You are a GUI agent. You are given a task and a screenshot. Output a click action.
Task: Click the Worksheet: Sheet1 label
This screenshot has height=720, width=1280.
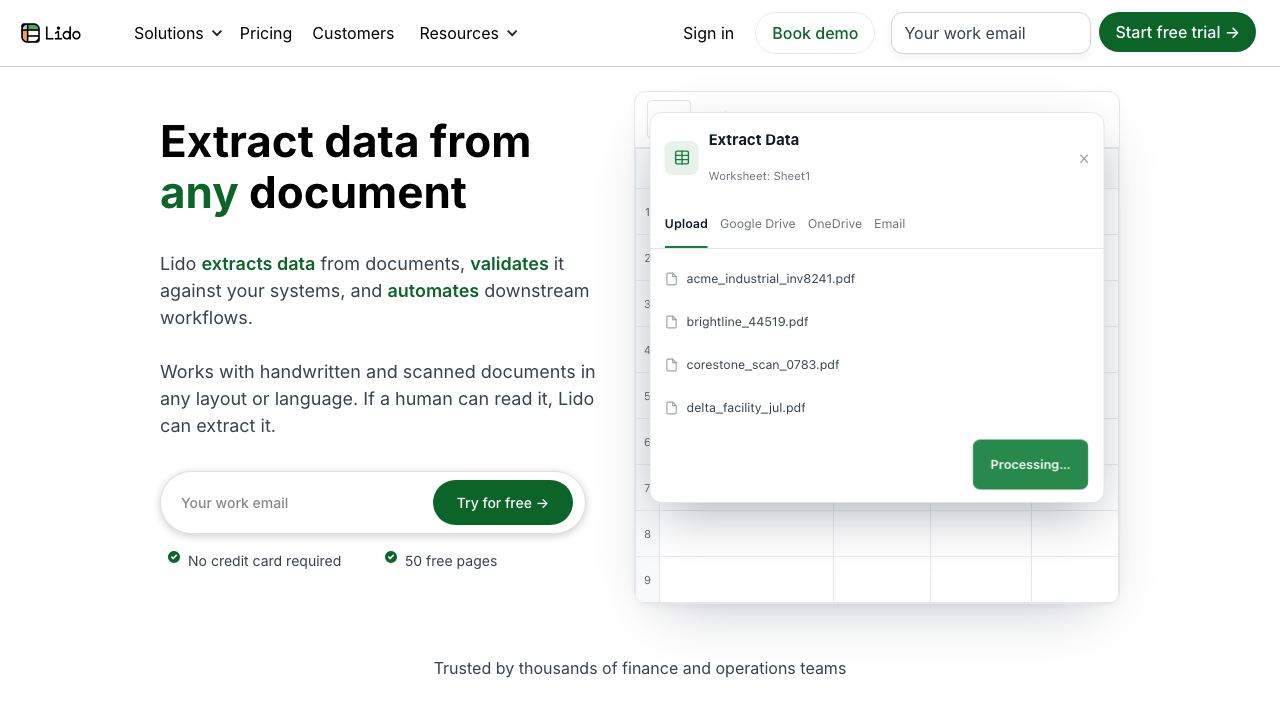[x=759, y=176]
